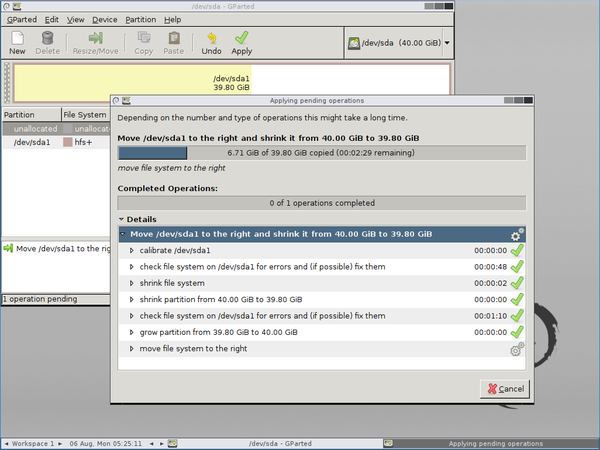
Task: Click the italic 'move file system to the right' status
Action: coord(171,168)
